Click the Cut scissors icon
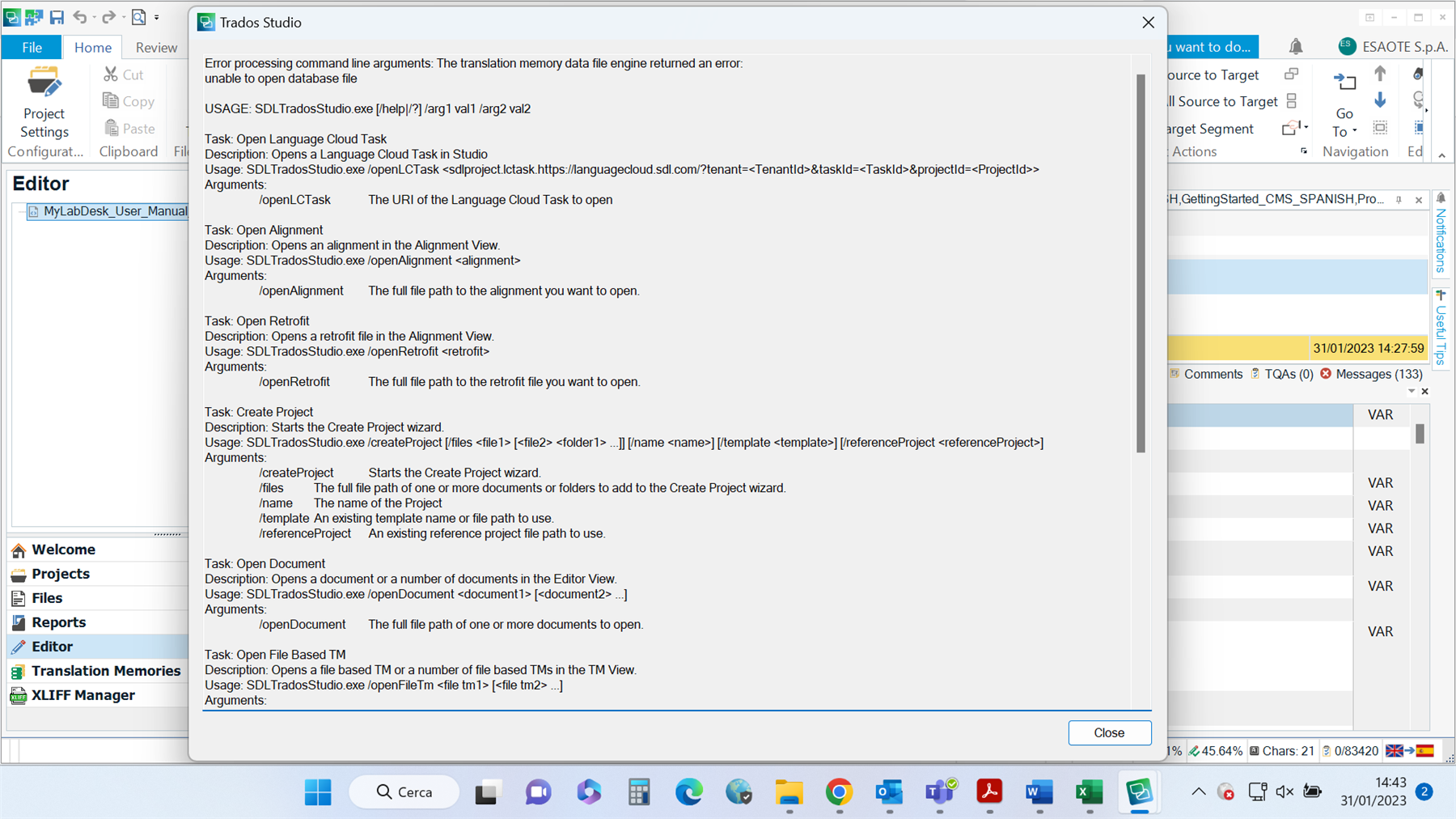This screenshot has width=1456, height=819. coord(111,74)
